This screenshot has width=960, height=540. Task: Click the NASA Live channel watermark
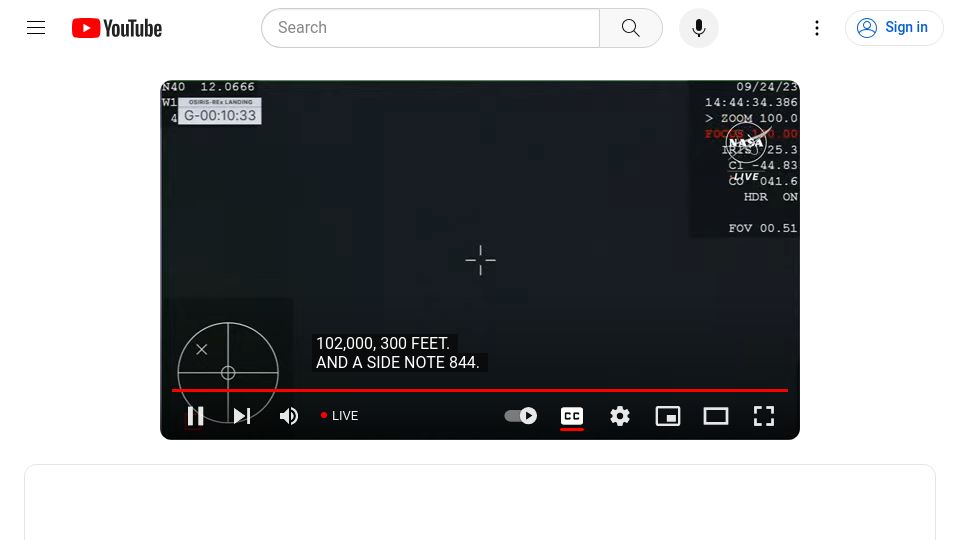coord(746,154)
